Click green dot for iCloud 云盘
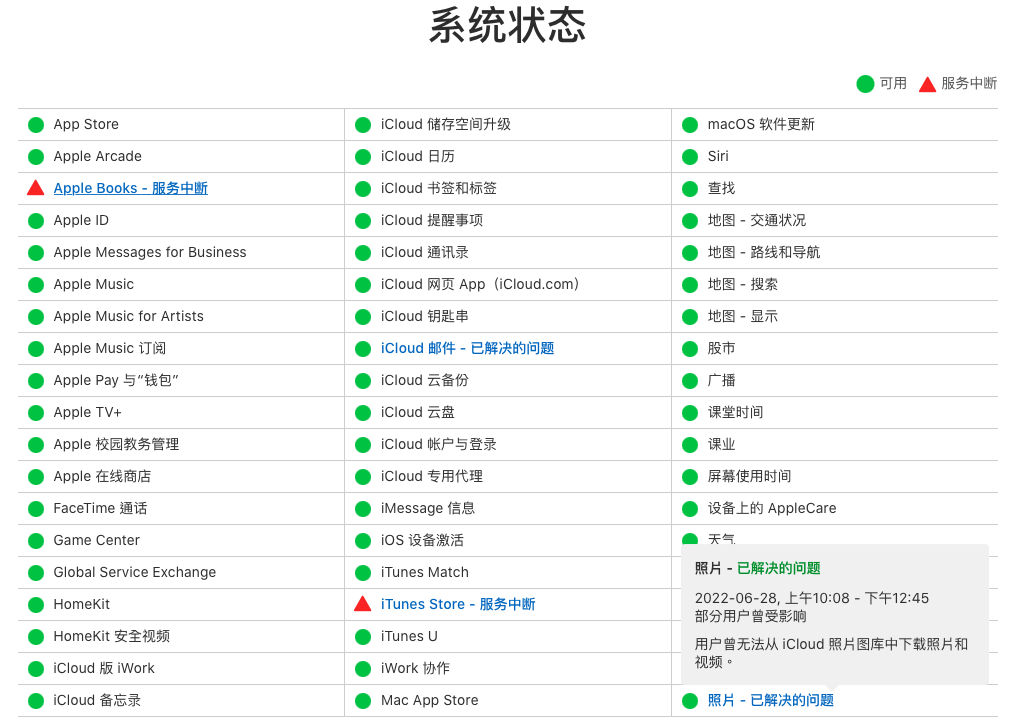The height and width of the screenshot is (721, 1020). [x=363, y=413]
